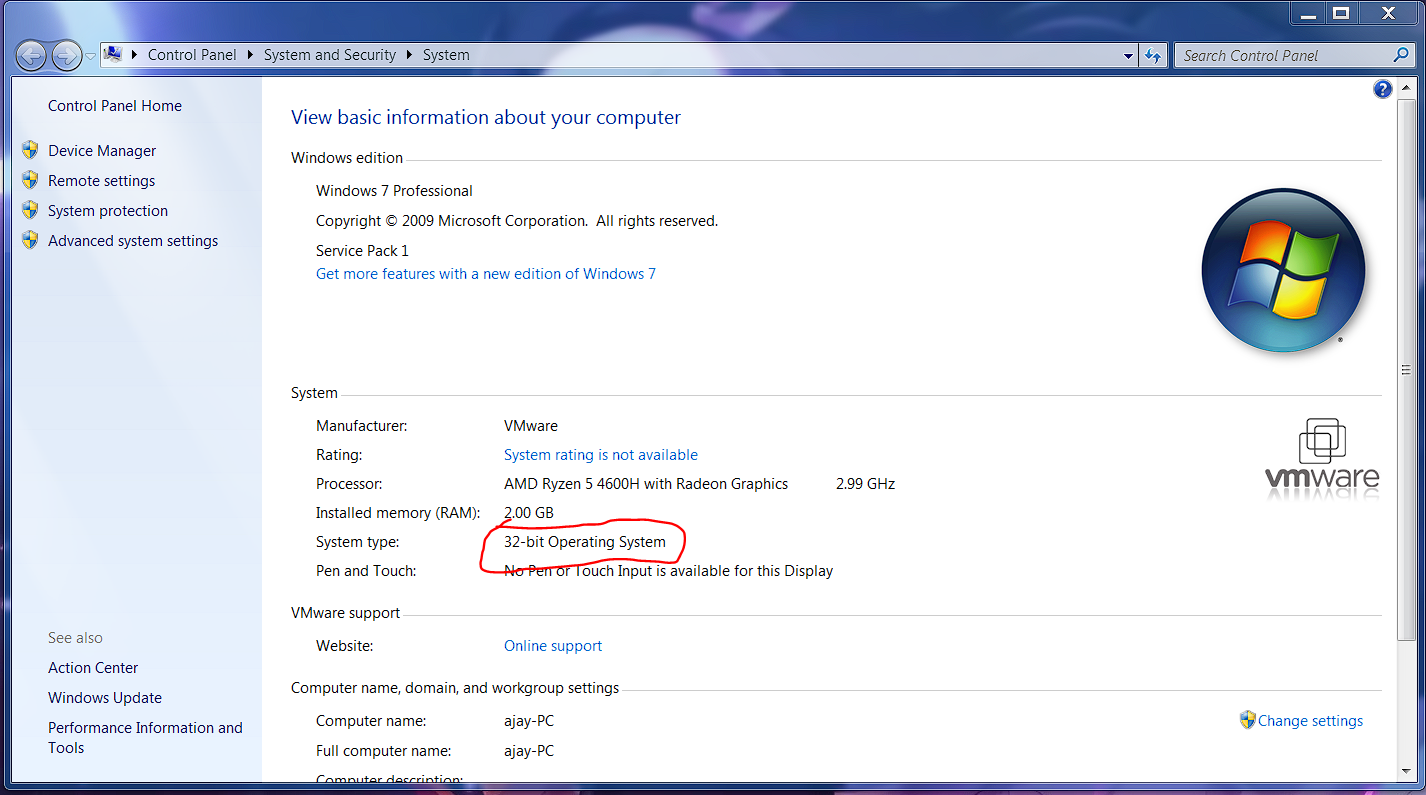Open Device Manager
The height and width of the screenshot is (795, 1426).
pyautogui.click(x=102, y=151)
